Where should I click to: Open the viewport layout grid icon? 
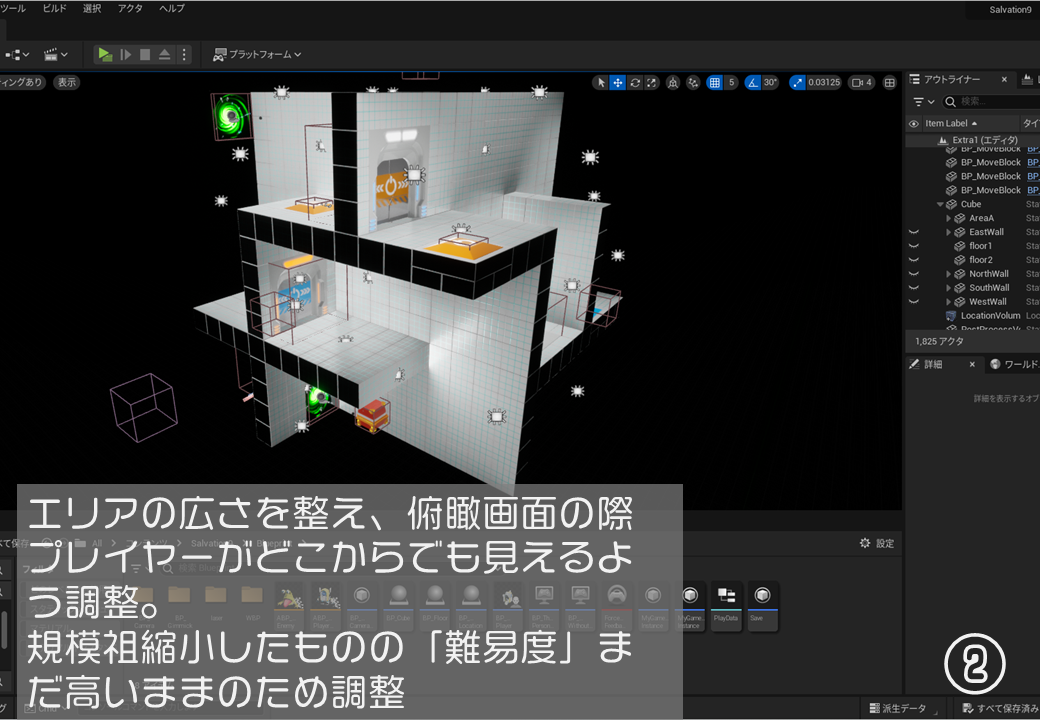[889, 83]
